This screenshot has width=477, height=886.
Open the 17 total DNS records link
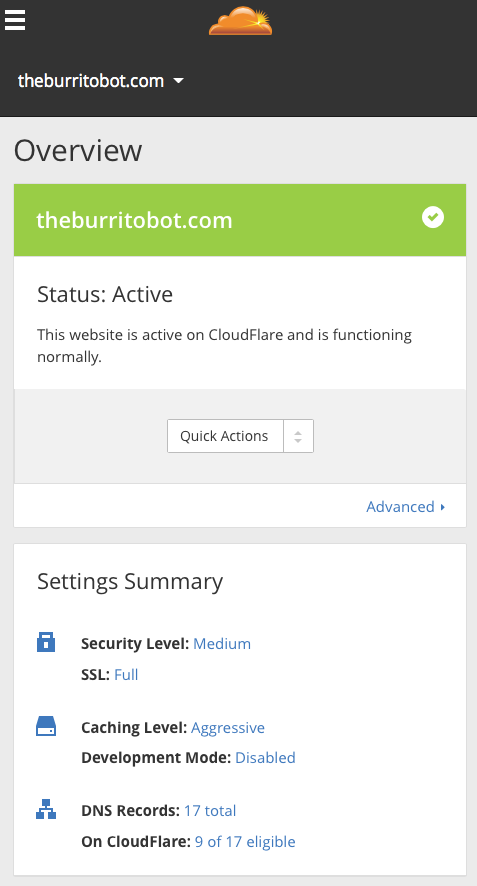coord(210,810)
